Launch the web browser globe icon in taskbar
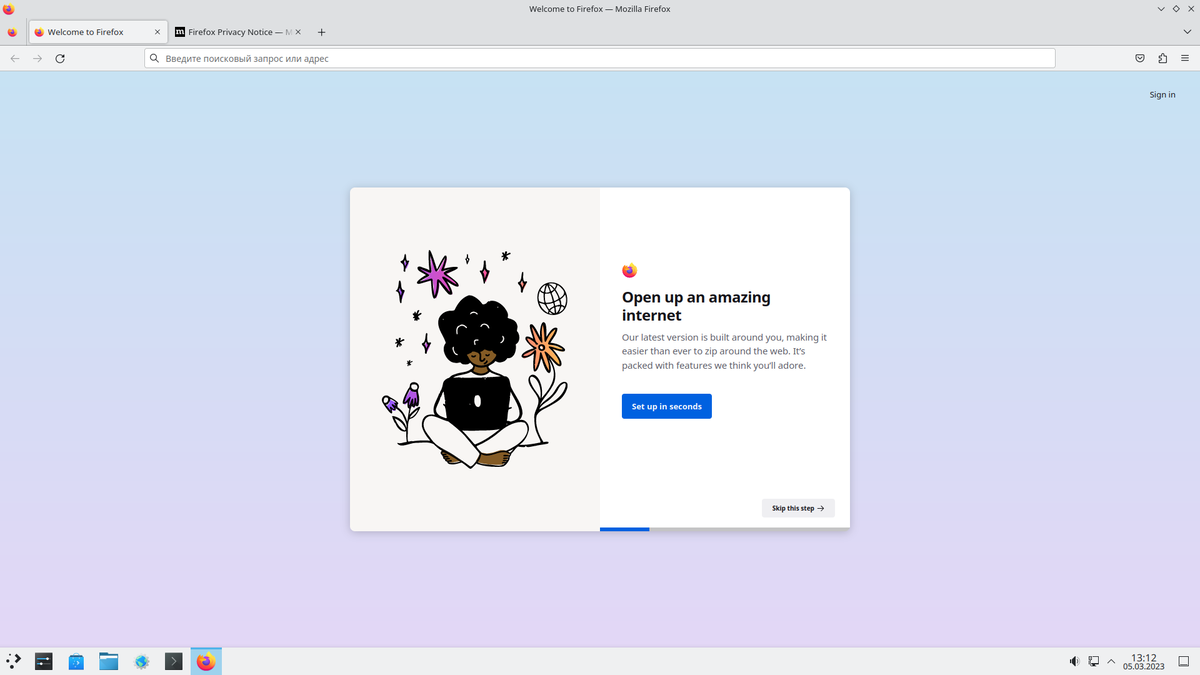 coord(142,661)
